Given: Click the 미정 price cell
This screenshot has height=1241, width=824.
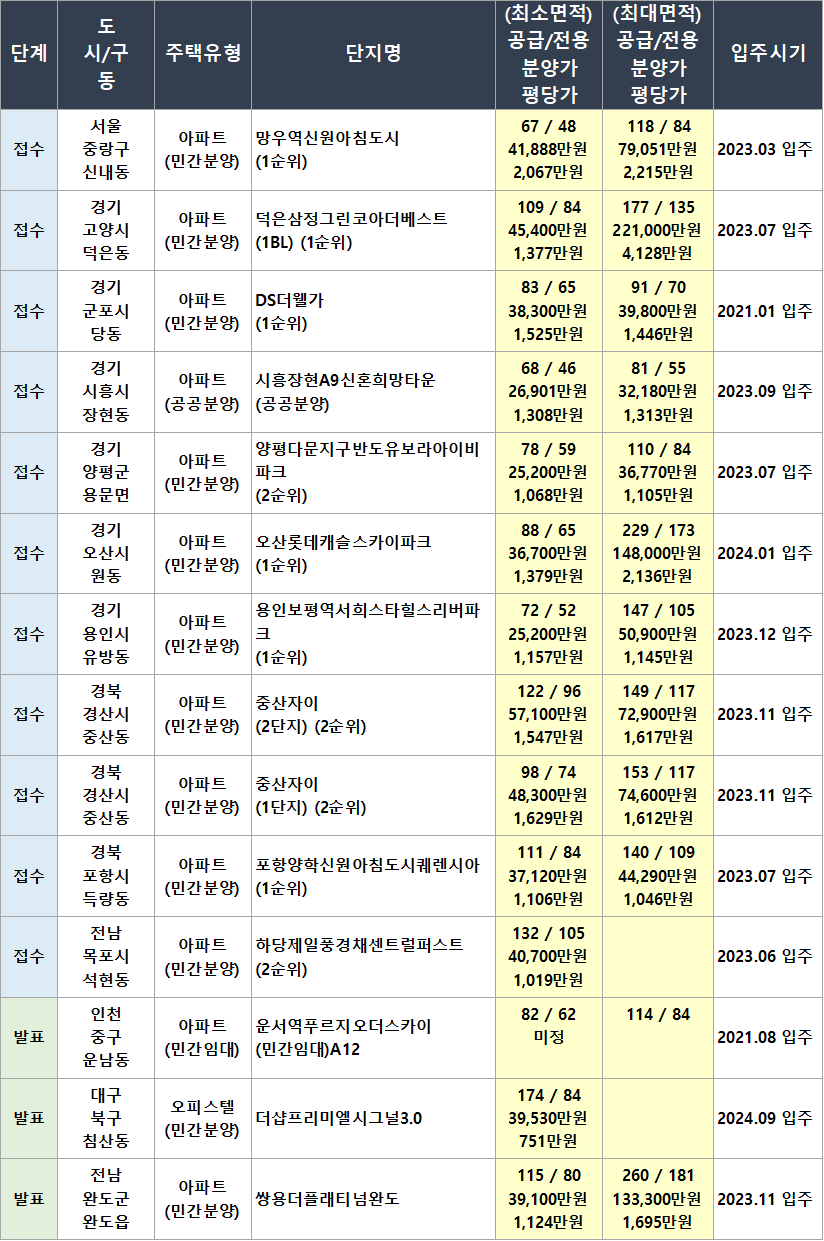Looking at the screenshot, I should point(549,1038).
